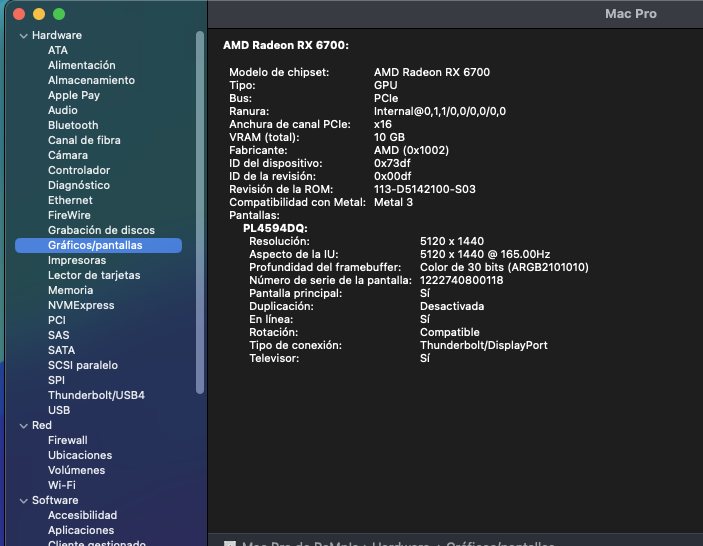Click the PCIe lane width x16
Viewport: 703px width, 546px height.
tap(383, 124)
